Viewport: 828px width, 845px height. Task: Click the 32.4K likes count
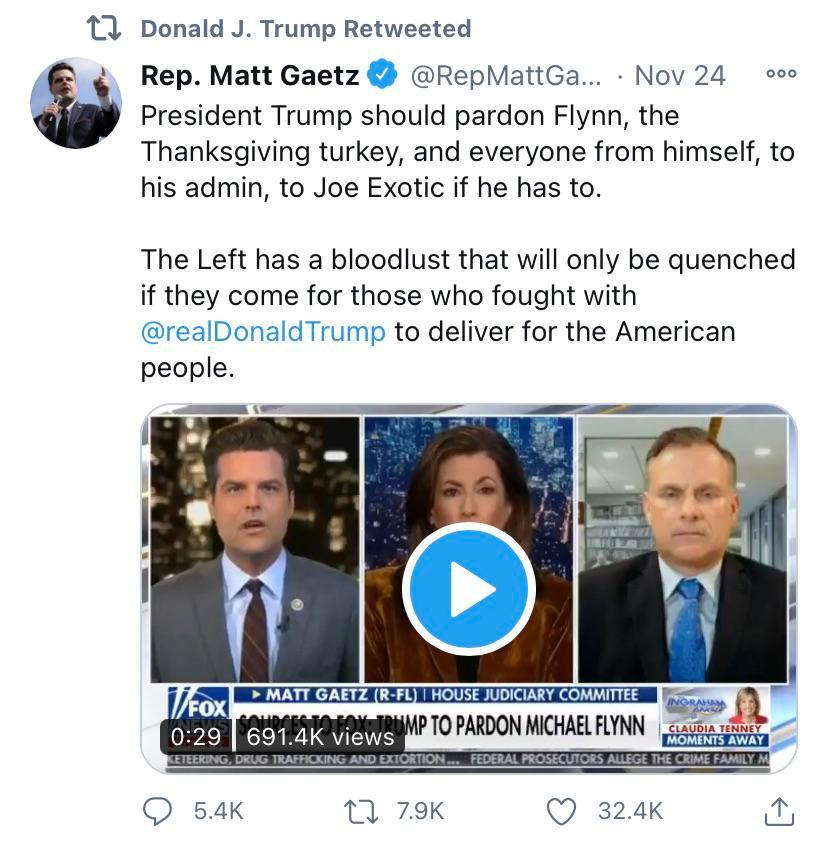[630, 811]
